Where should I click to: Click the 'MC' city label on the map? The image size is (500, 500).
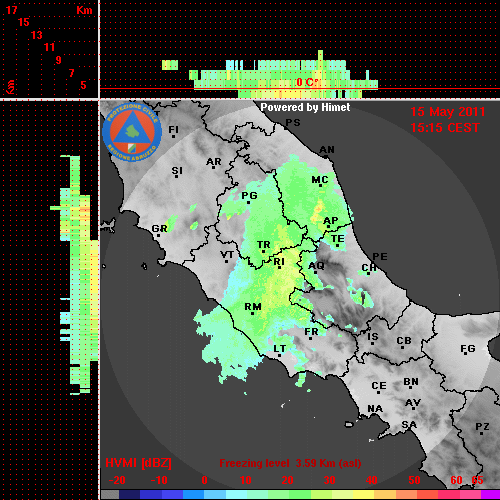coord(320,180)
